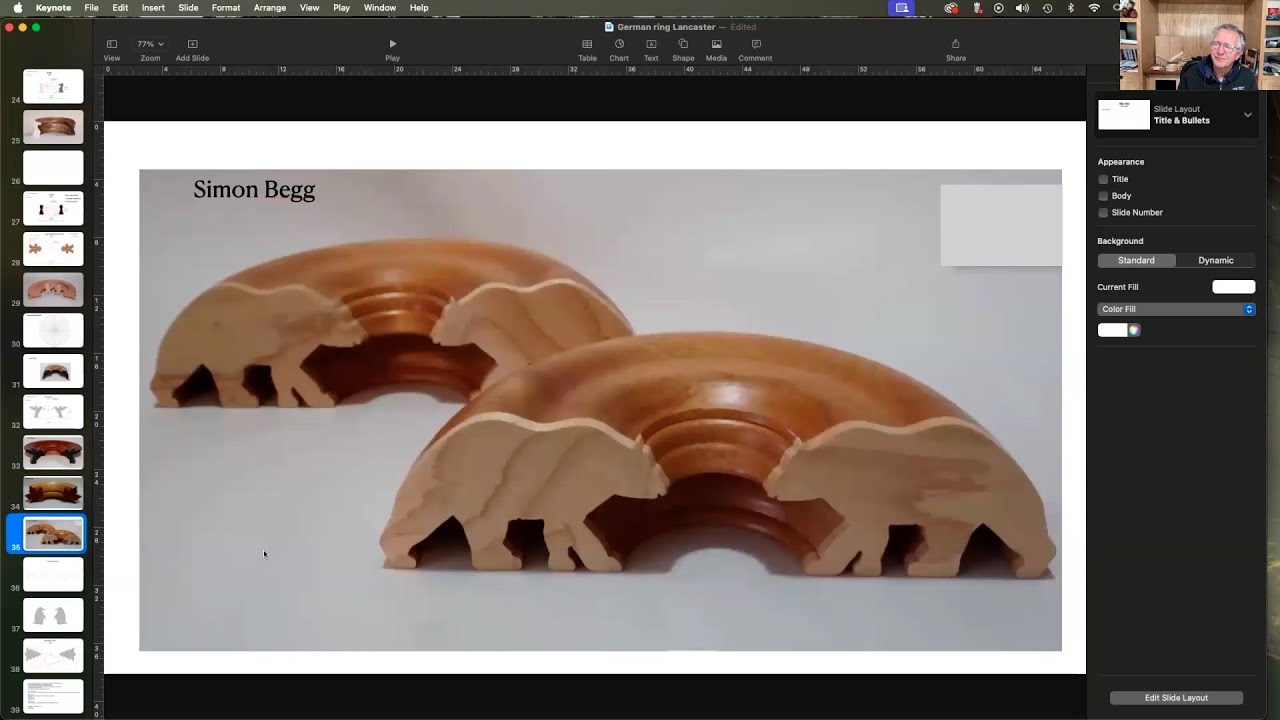Expand the Slide Layout chevron
The width and height of the screenshot is (1280, 720).
tap(1247, 115)
